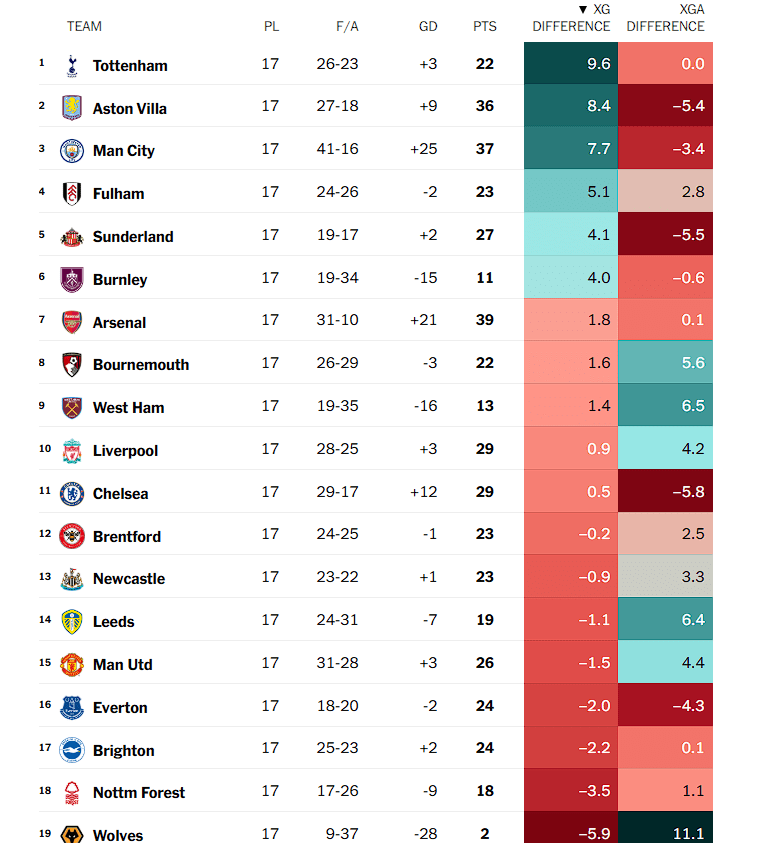
Task: Click the Arsenal cannon badge icon
Action: 71,322
